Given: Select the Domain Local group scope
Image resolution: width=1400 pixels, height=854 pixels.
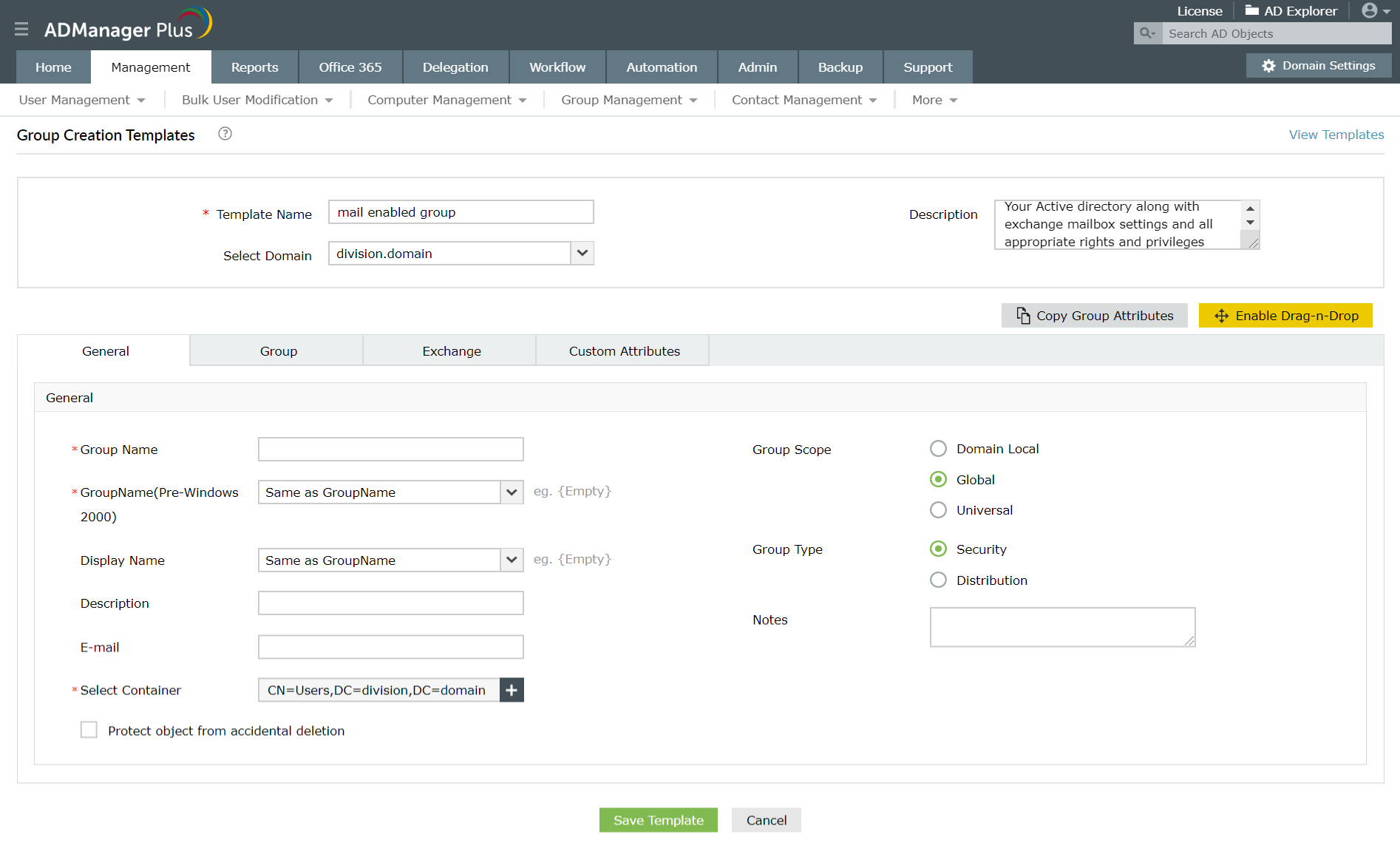Looking at the screenshot, I should coord(938,449).
